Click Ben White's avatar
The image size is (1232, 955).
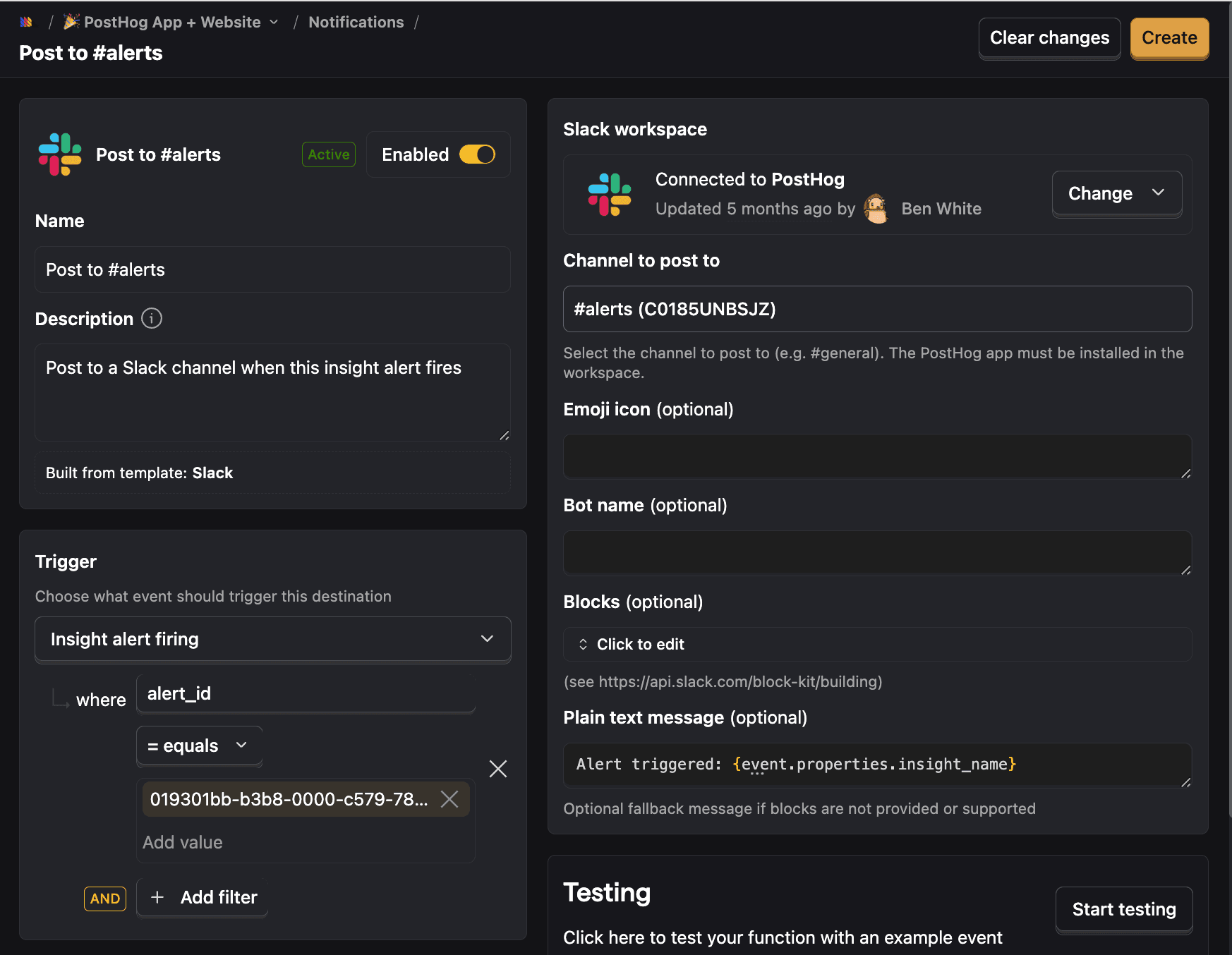876,209
